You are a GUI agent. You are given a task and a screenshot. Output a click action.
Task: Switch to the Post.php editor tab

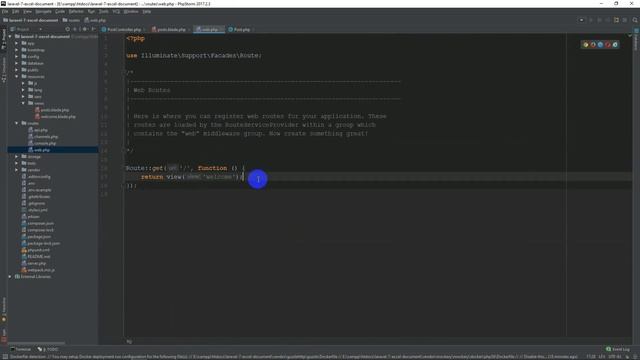click(x=241, y=29)
